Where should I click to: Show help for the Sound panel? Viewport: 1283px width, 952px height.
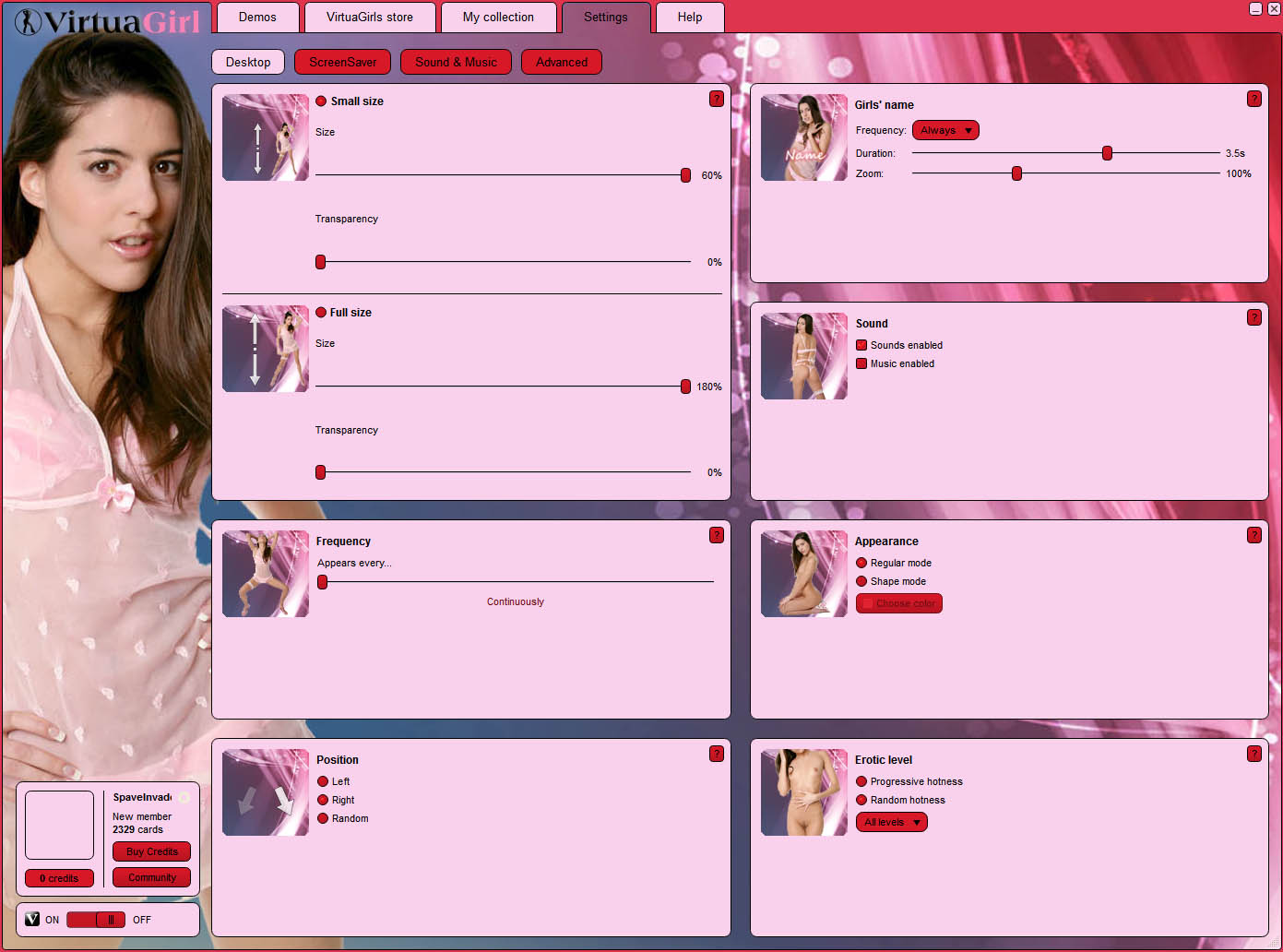(1253, 317)
